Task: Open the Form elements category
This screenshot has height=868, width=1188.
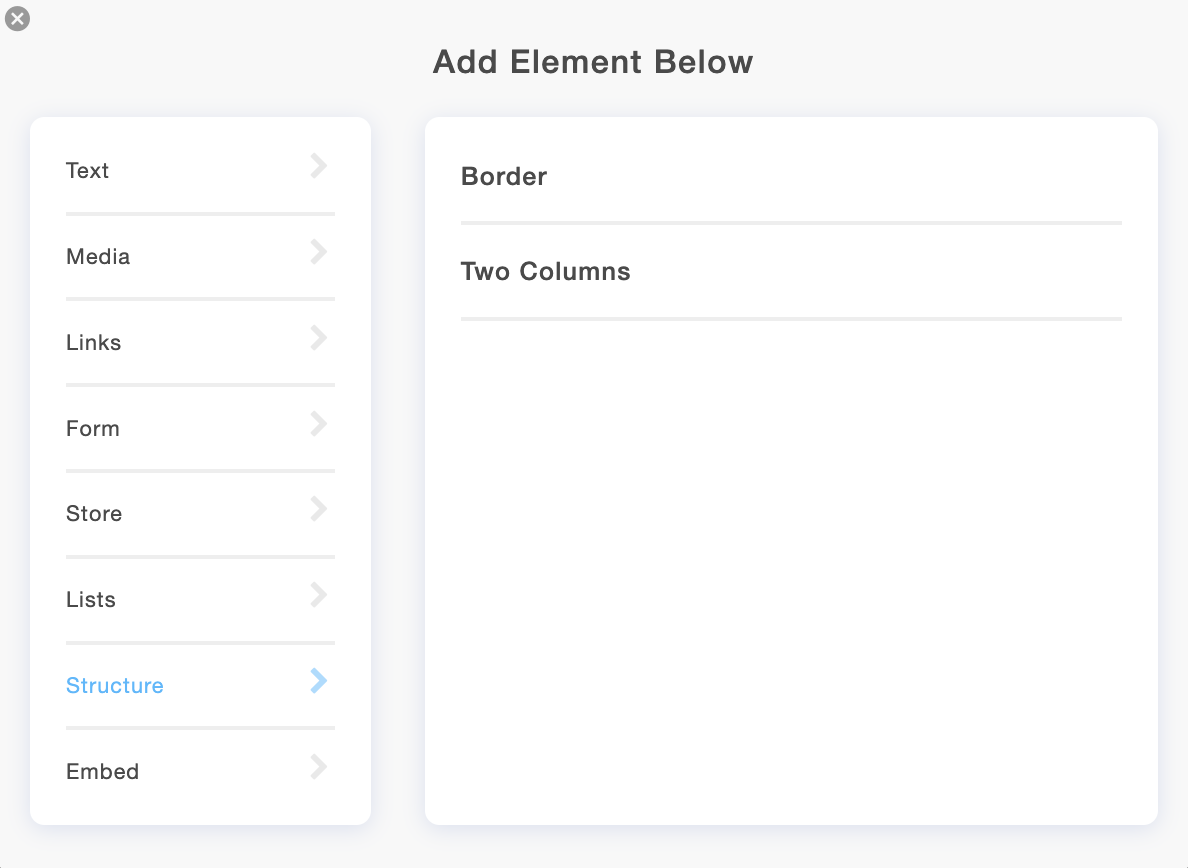Action: 93,429
